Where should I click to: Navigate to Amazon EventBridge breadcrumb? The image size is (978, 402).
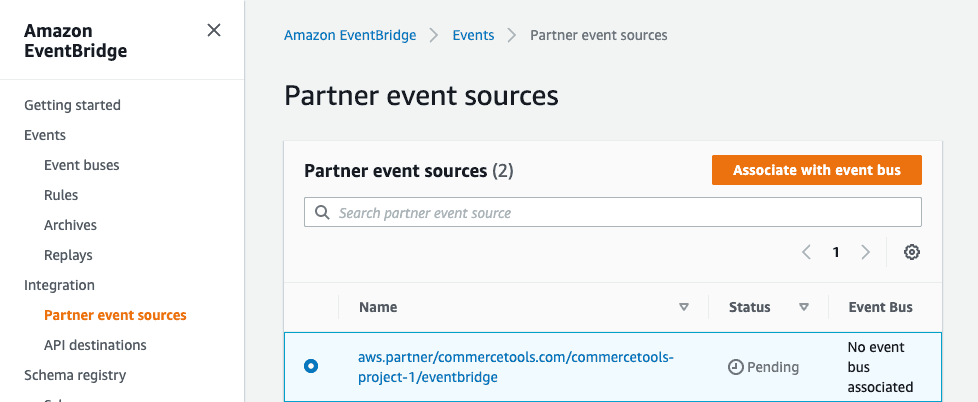point(350,35)
